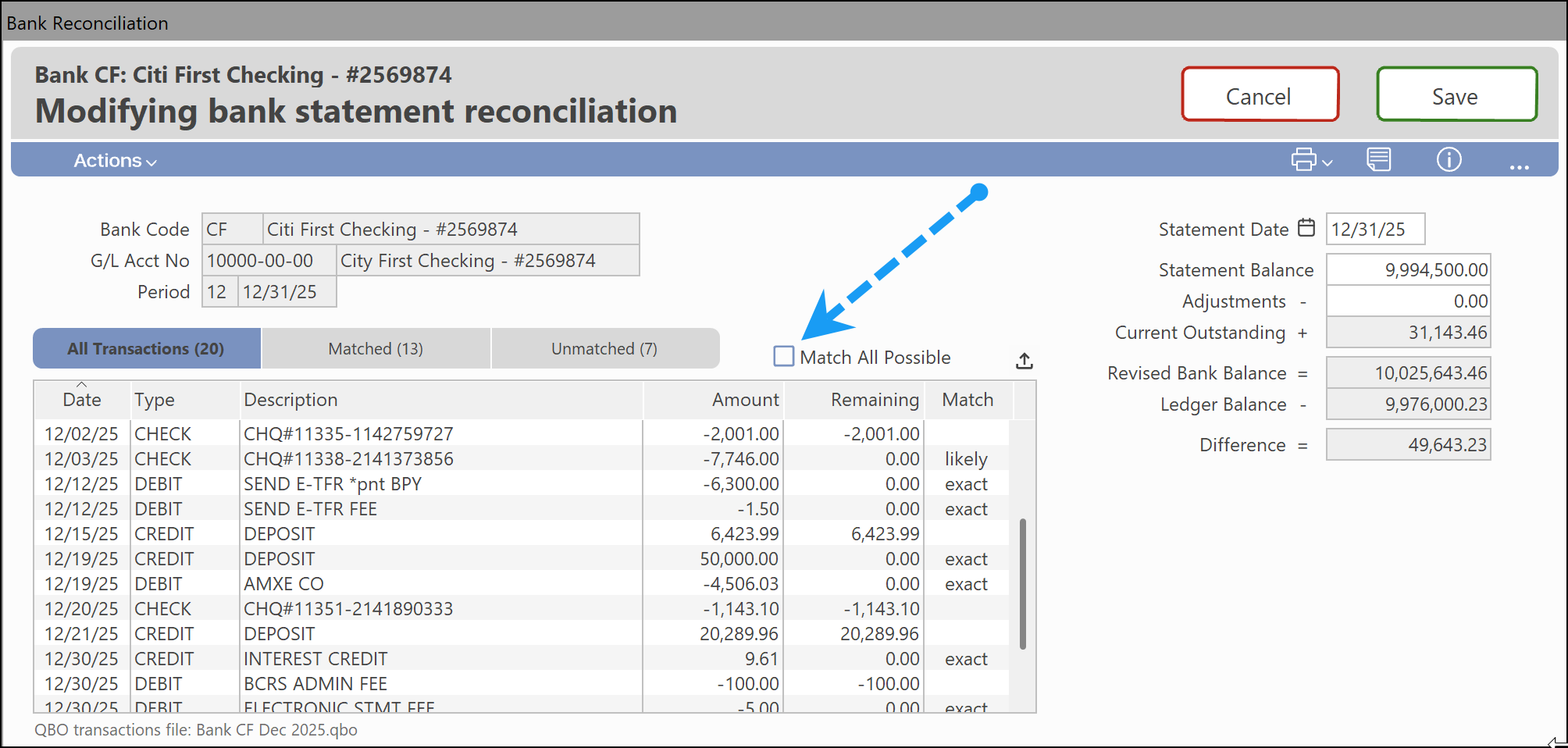Screen dimensions: 1568x748
Task: Switch to All Transactions (20) tab
Action: click(x=146, y=348)
